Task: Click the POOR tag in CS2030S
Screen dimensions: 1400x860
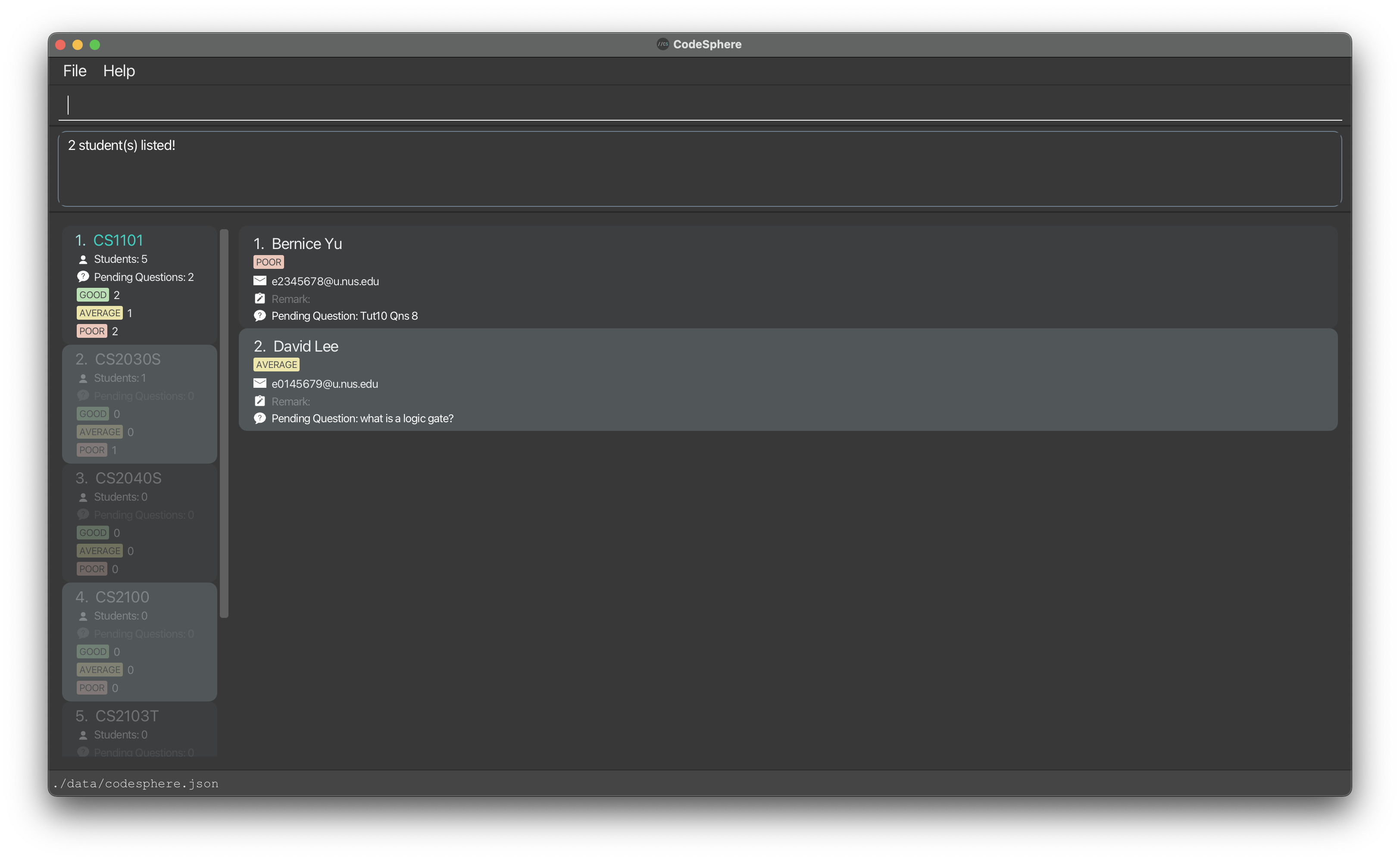Action: pos(91,450)
